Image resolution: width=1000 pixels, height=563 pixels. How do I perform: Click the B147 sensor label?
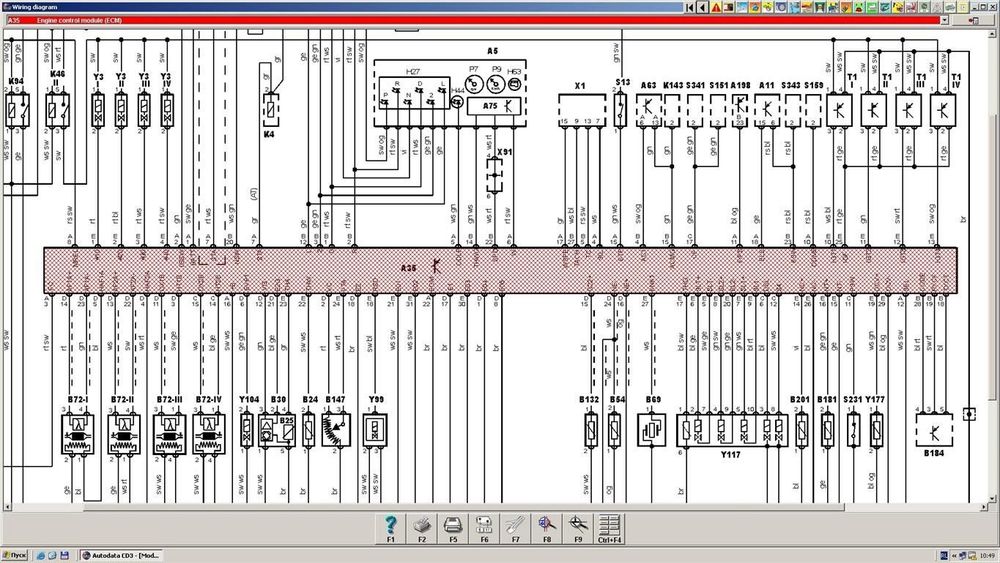pos(335,399)
